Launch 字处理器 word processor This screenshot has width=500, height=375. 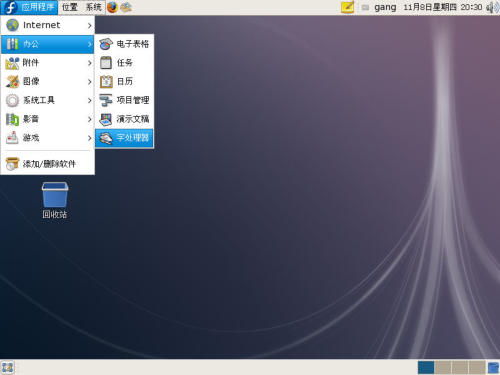(x=124, y=138)
